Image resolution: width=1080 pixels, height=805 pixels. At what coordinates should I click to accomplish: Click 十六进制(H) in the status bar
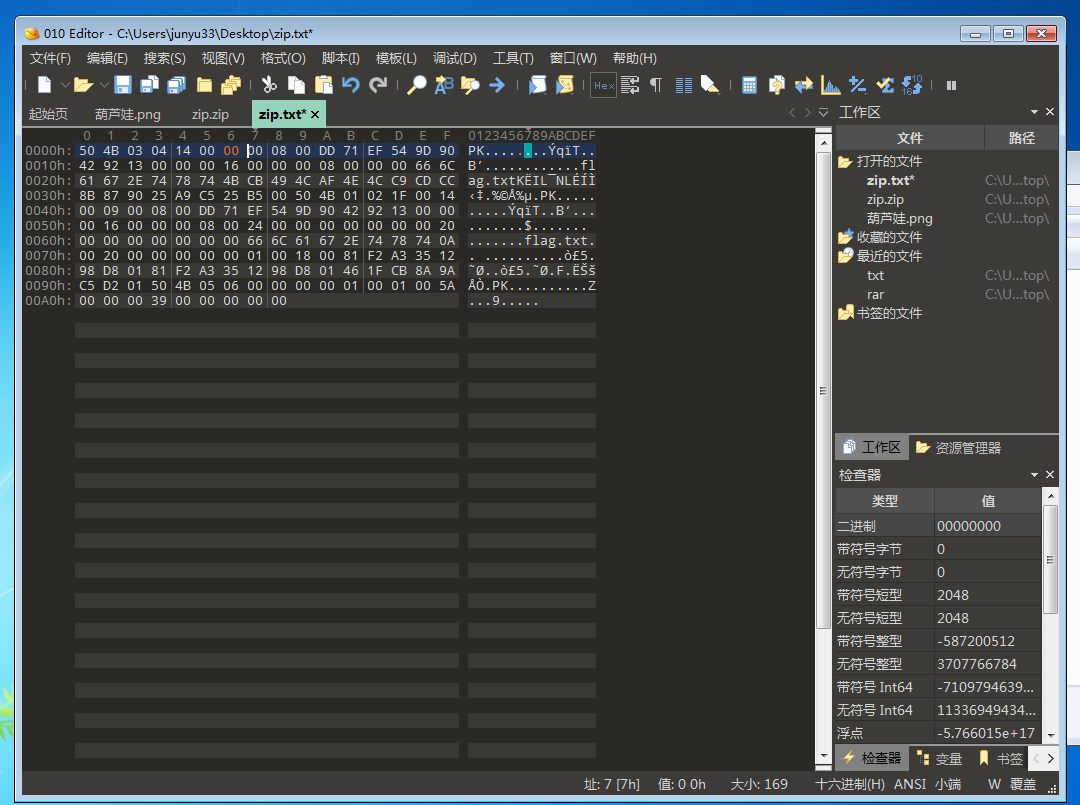[x=850, y=784]
